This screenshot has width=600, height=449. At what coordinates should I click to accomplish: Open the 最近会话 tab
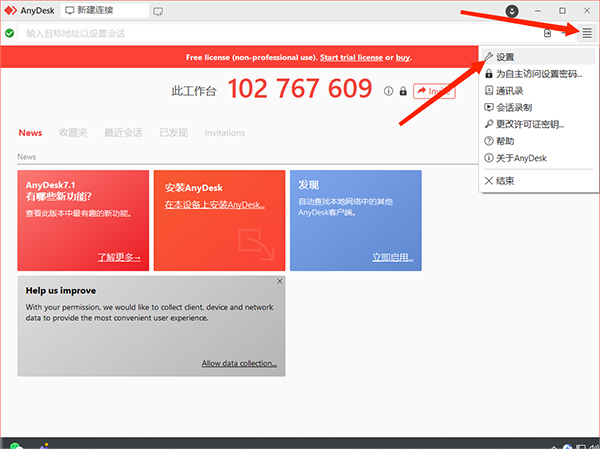click(x=123, y=133)
